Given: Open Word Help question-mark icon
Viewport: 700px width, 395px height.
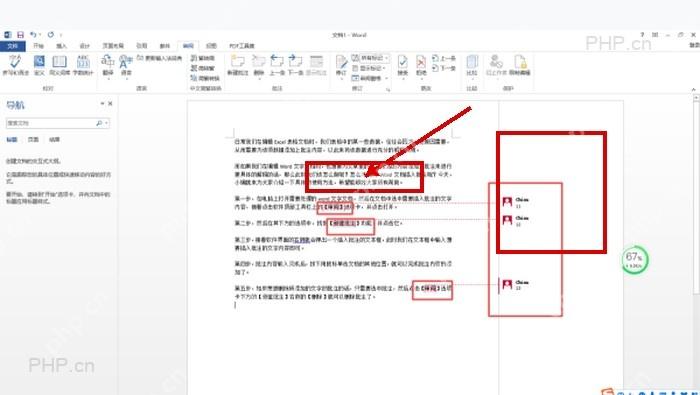Looking at the screenshot, I should (x=642, y=34).
